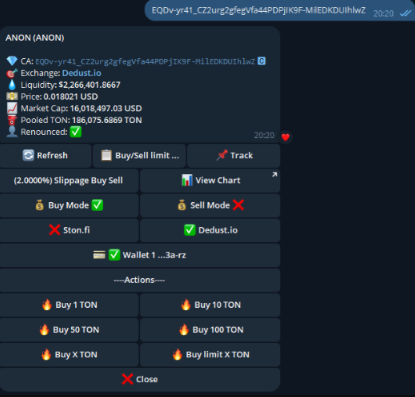The height and width of the screenshot is (397, 415).
Task: Enable Buy Mode toggle
Action: pyautogui.click(x=69, y=205)
